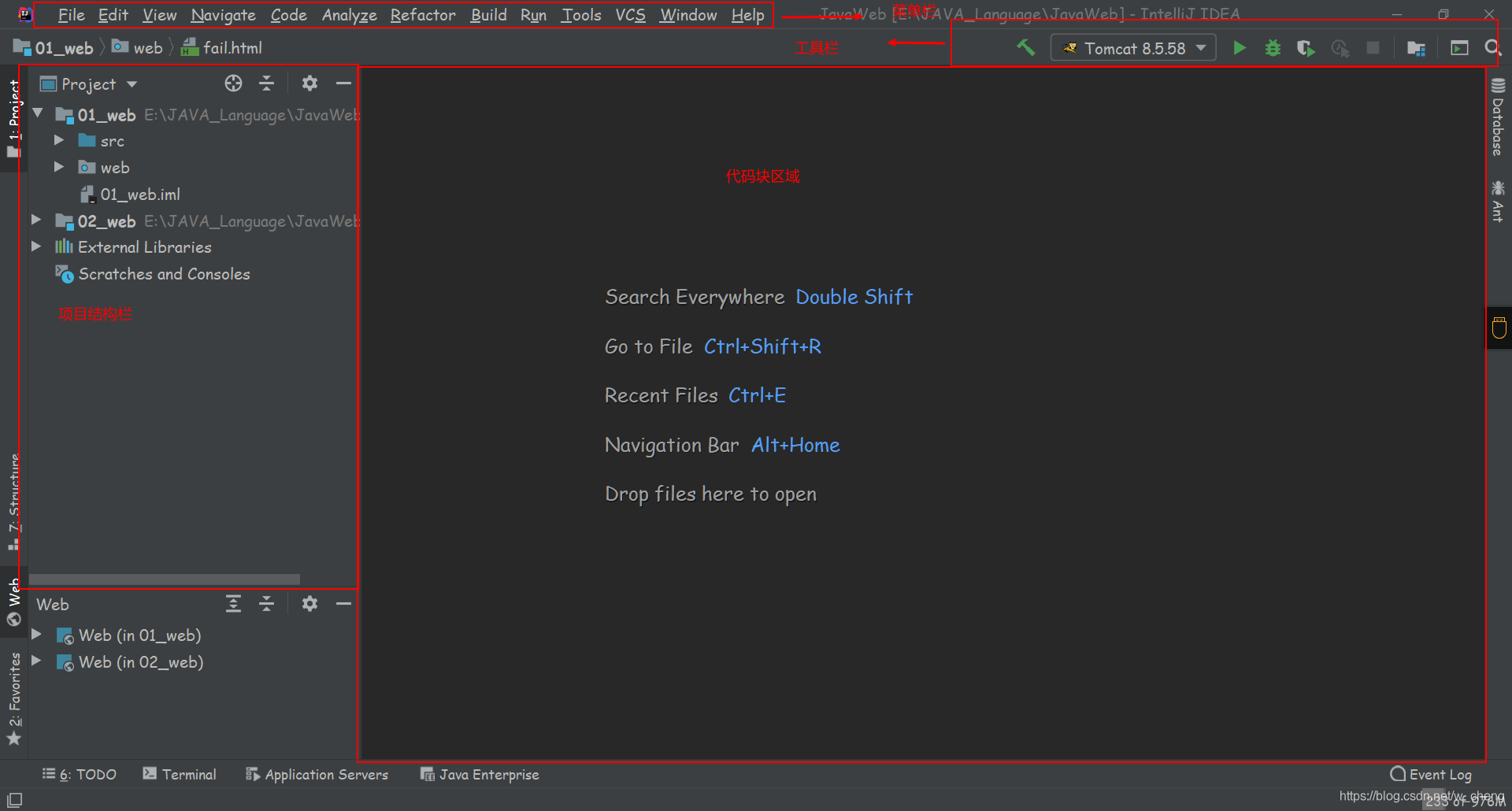Image resolution: width=1512 pixels, height=811 pixels.
Task: Open Project panel settings gear
Action: click(x=309, y=83)
